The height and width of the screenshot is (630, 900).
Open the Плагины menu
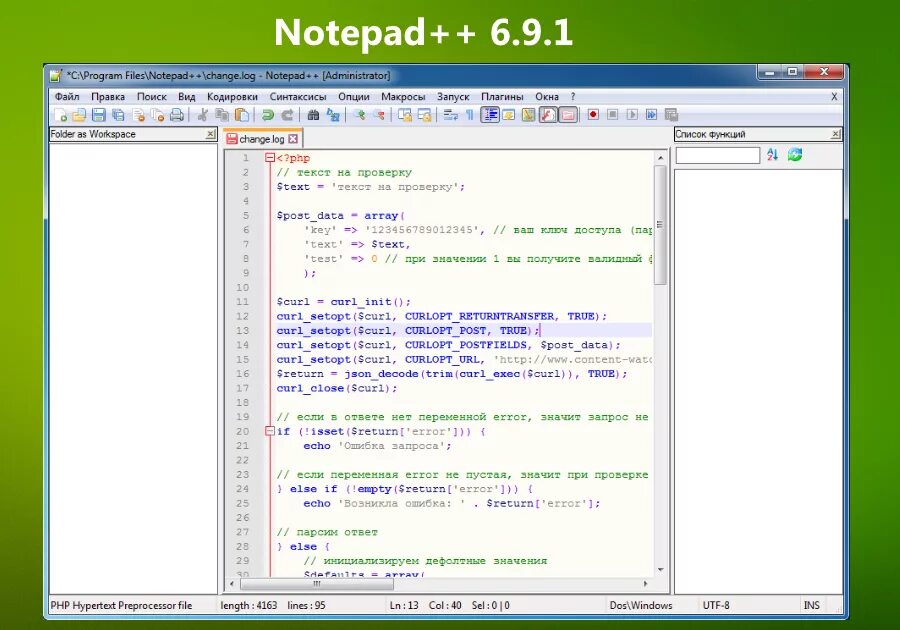click(x=502, y=96)
